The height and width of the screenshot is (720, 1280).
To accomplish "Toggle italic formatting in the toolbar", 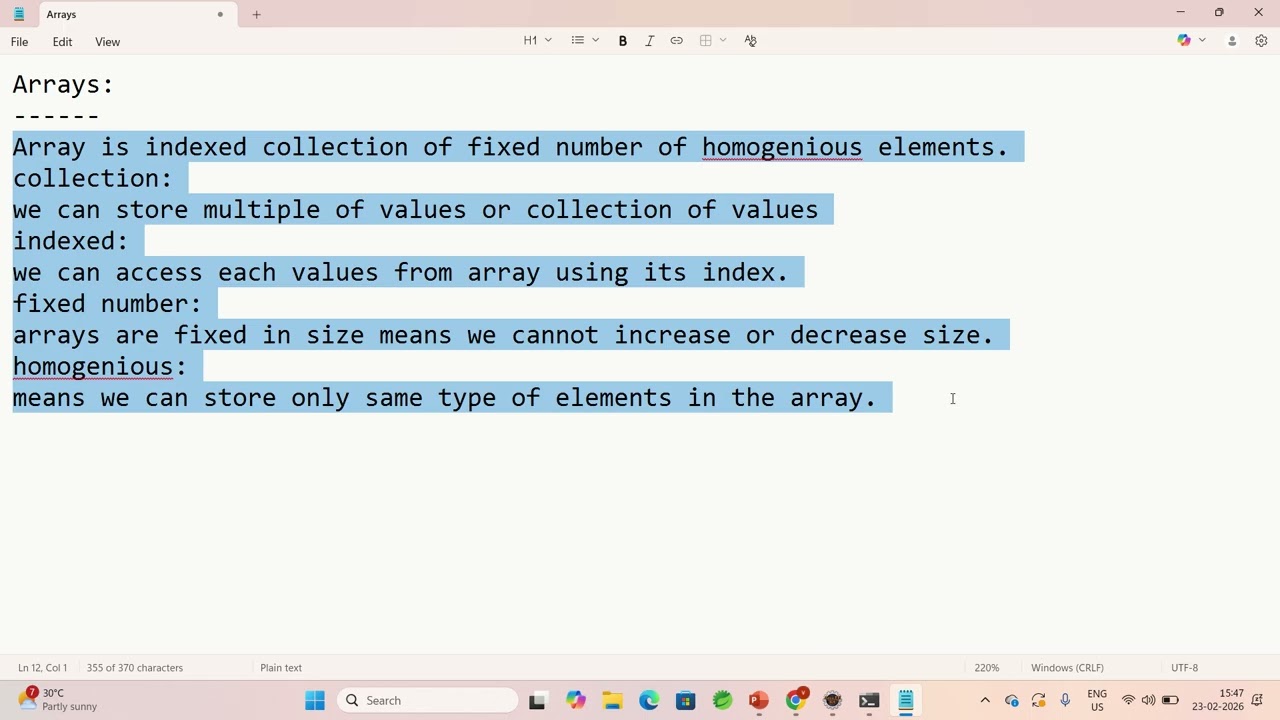I will (649, 41).
